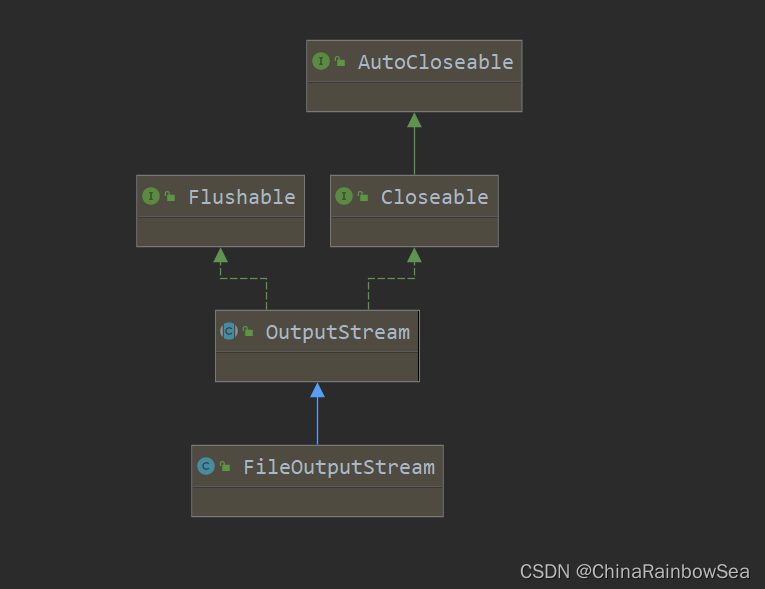Click the empty compartment under FileOutputStream

[x=317, y=501]
